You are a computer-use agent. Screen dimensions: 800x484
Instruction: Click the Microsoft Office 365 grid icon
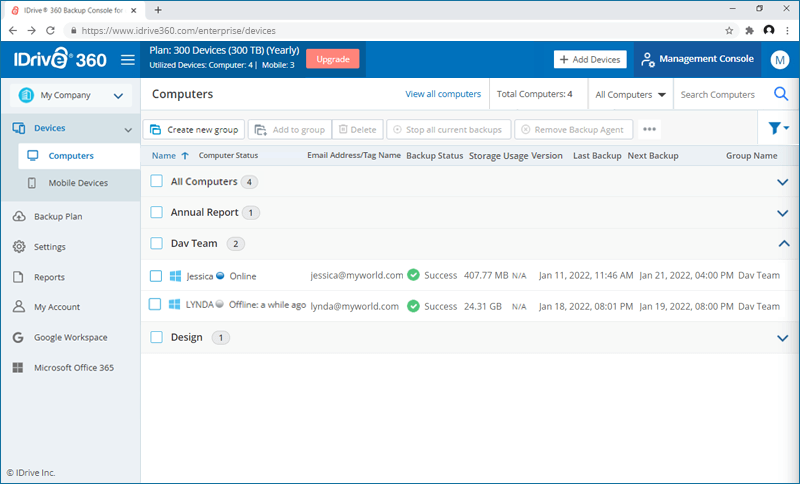click(18, 368)
